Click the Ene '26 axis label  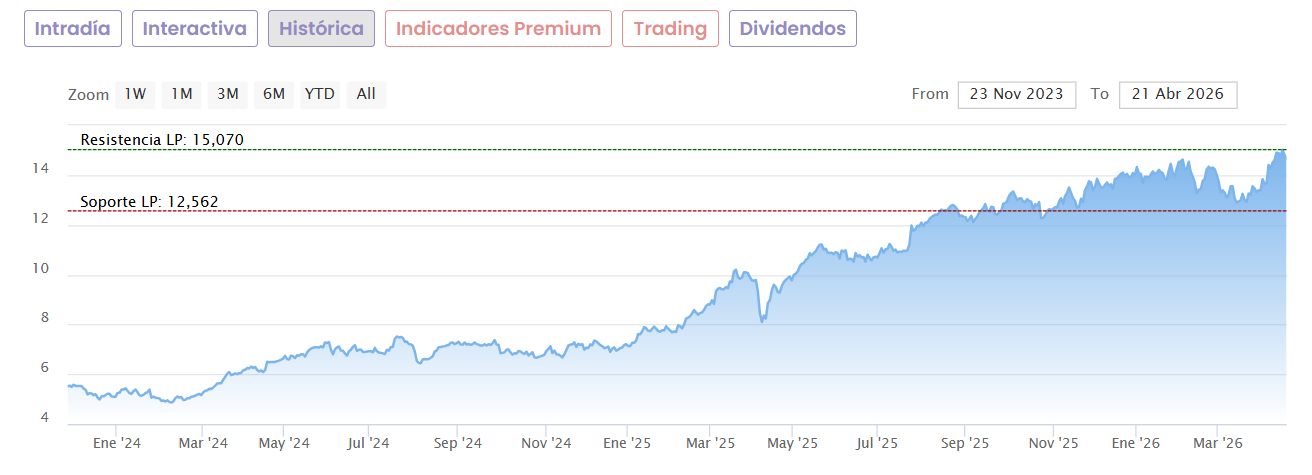pos(1136,442)
